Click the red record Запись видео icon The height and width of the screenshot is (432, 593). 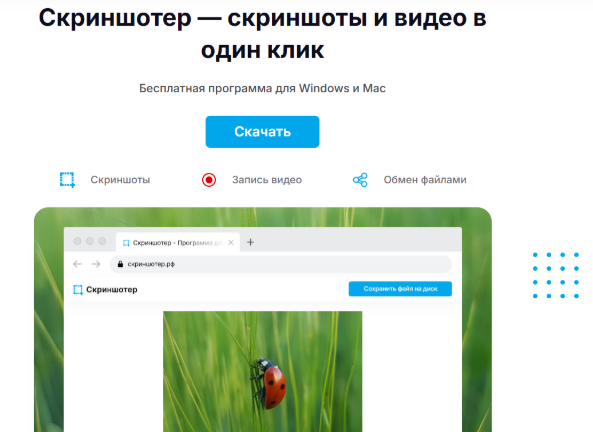[209, 180]
